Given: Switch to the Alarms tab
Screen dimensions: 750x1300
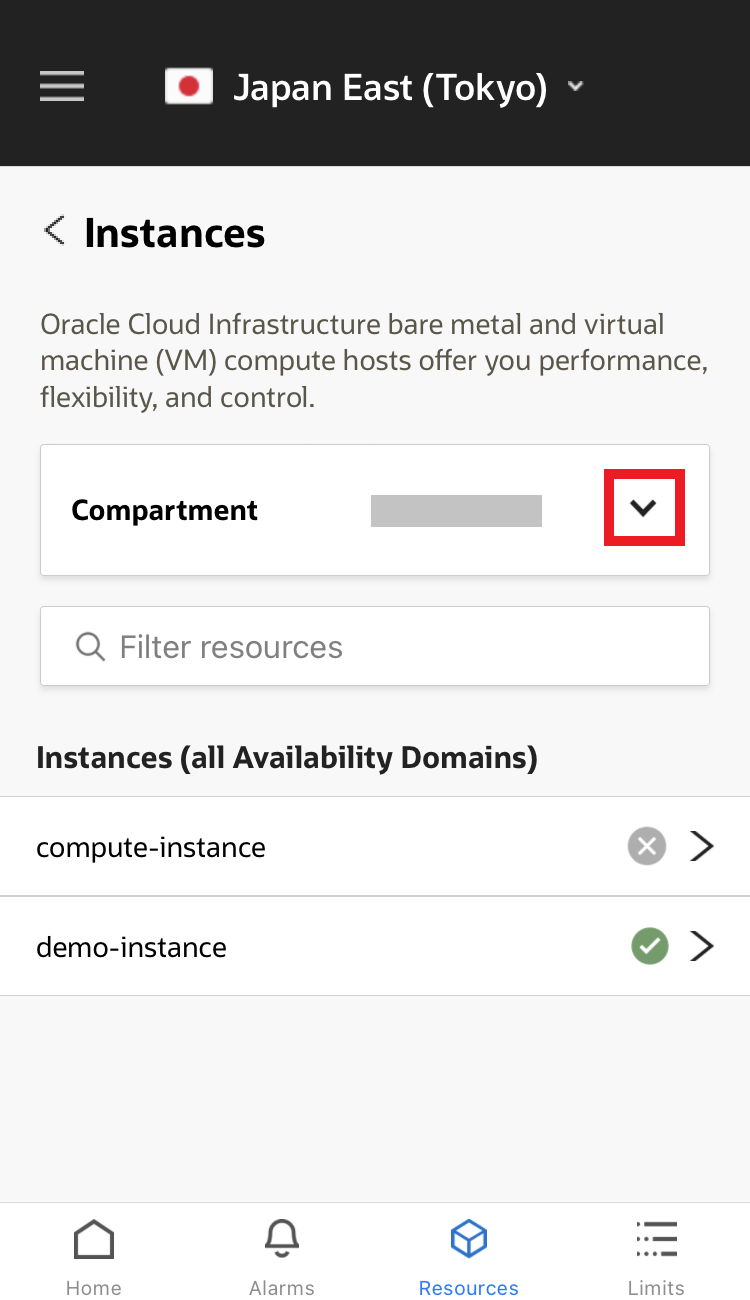Looking at the screenshot, I should (x=282, y=1256).
